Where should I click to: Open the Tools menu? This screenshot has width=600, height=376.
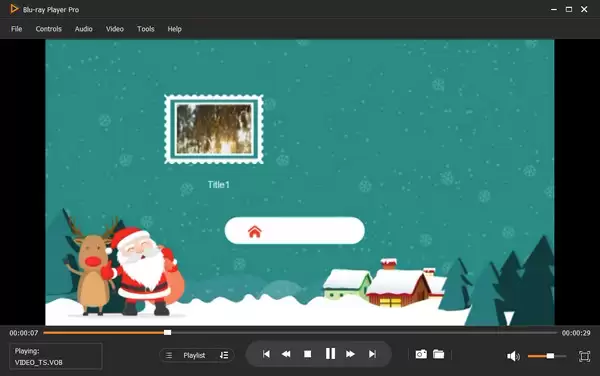(x=146, y=29)
